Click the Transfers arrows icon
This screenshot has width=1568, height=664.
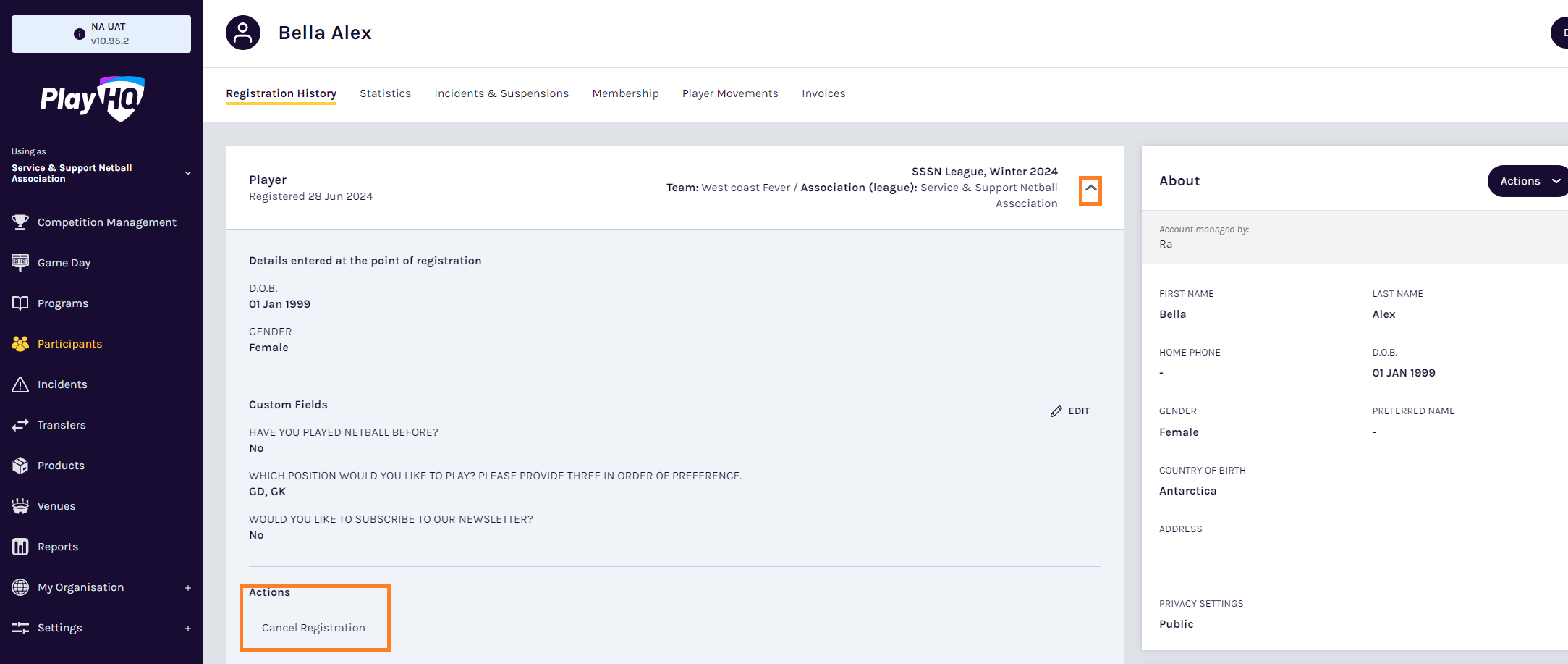20,425
